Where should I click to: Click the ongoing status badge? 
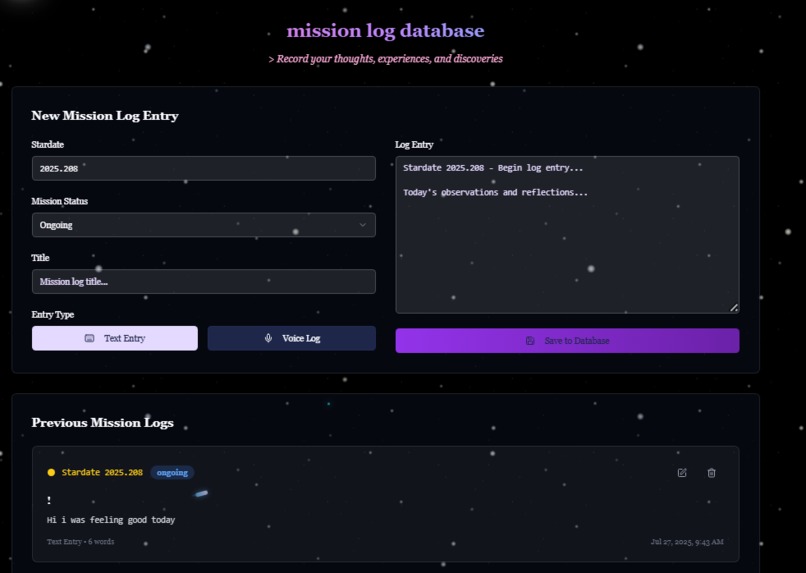click(x=172, y=472)
